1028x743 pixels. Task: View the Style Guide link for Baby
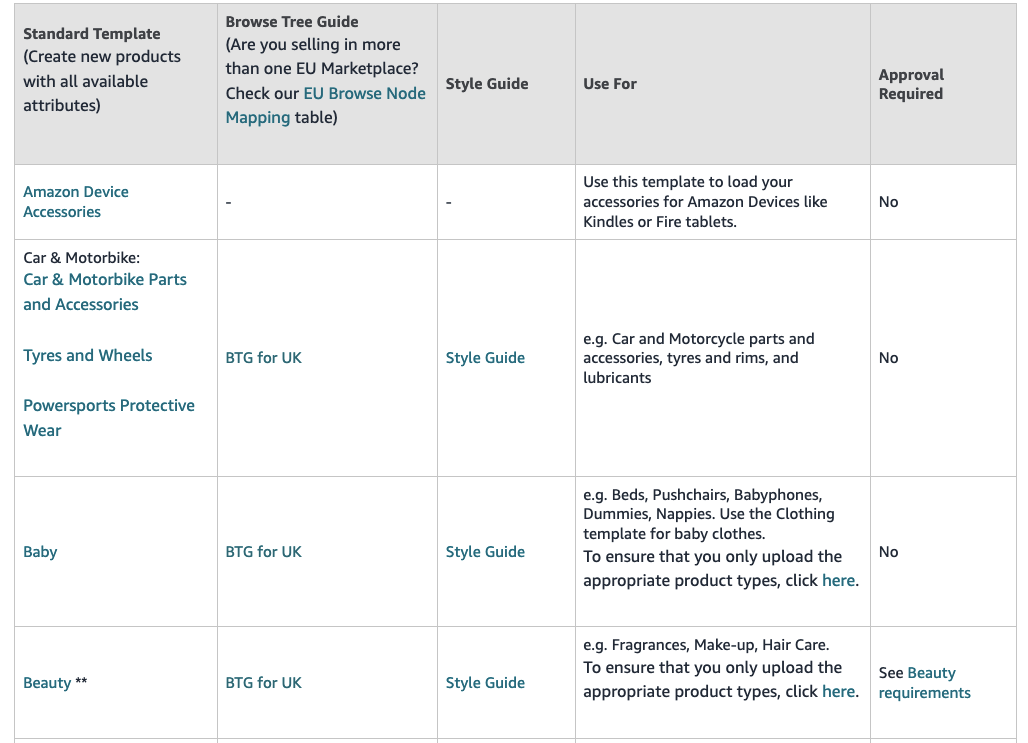[485, 552]
